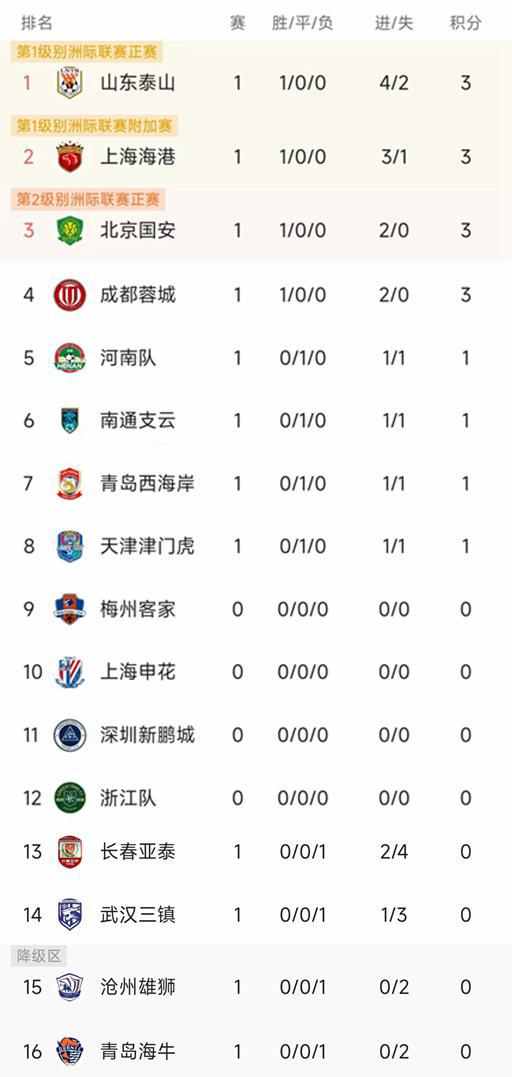Image resolution: width=512 pixels, height=1077 pixels.
Task: Open the 上海申花 blue crest
Action: [69, 672]
